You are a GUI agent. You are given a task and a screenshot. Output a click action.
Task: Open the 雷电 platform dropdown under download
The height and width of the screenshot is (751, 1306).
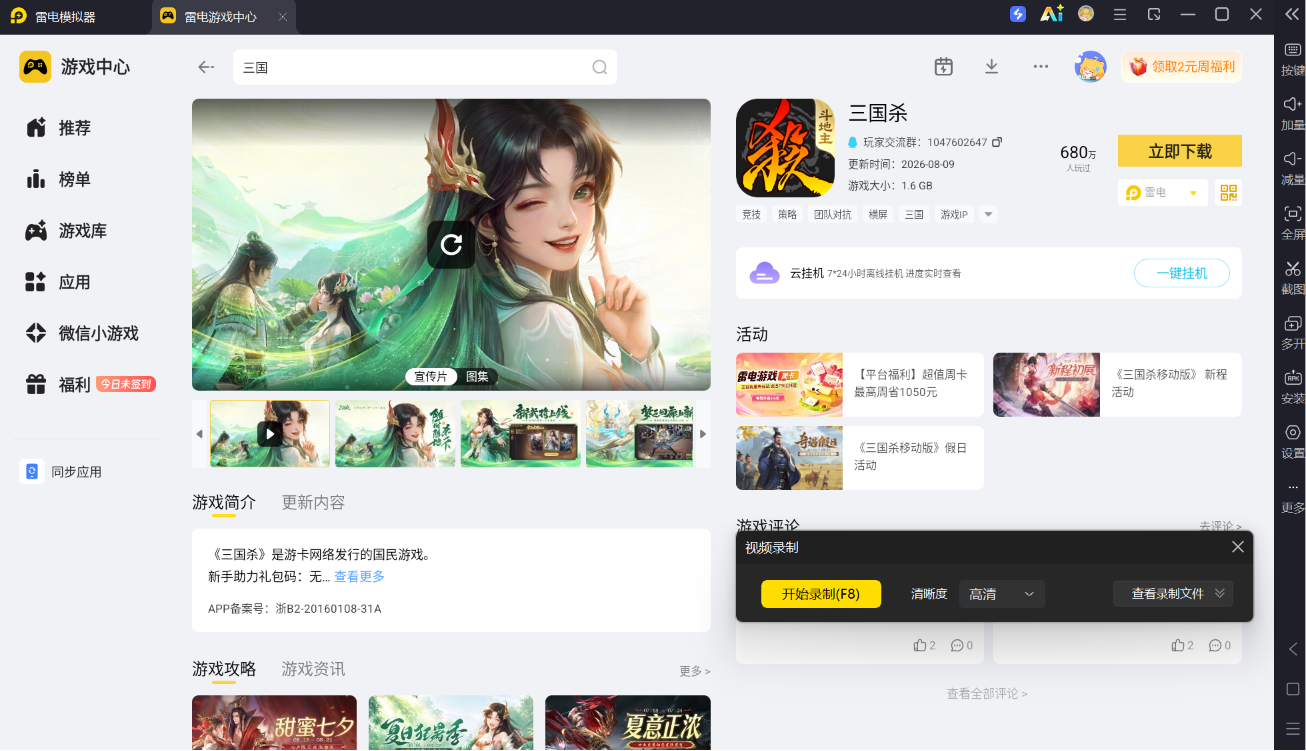pos(1163,193)
